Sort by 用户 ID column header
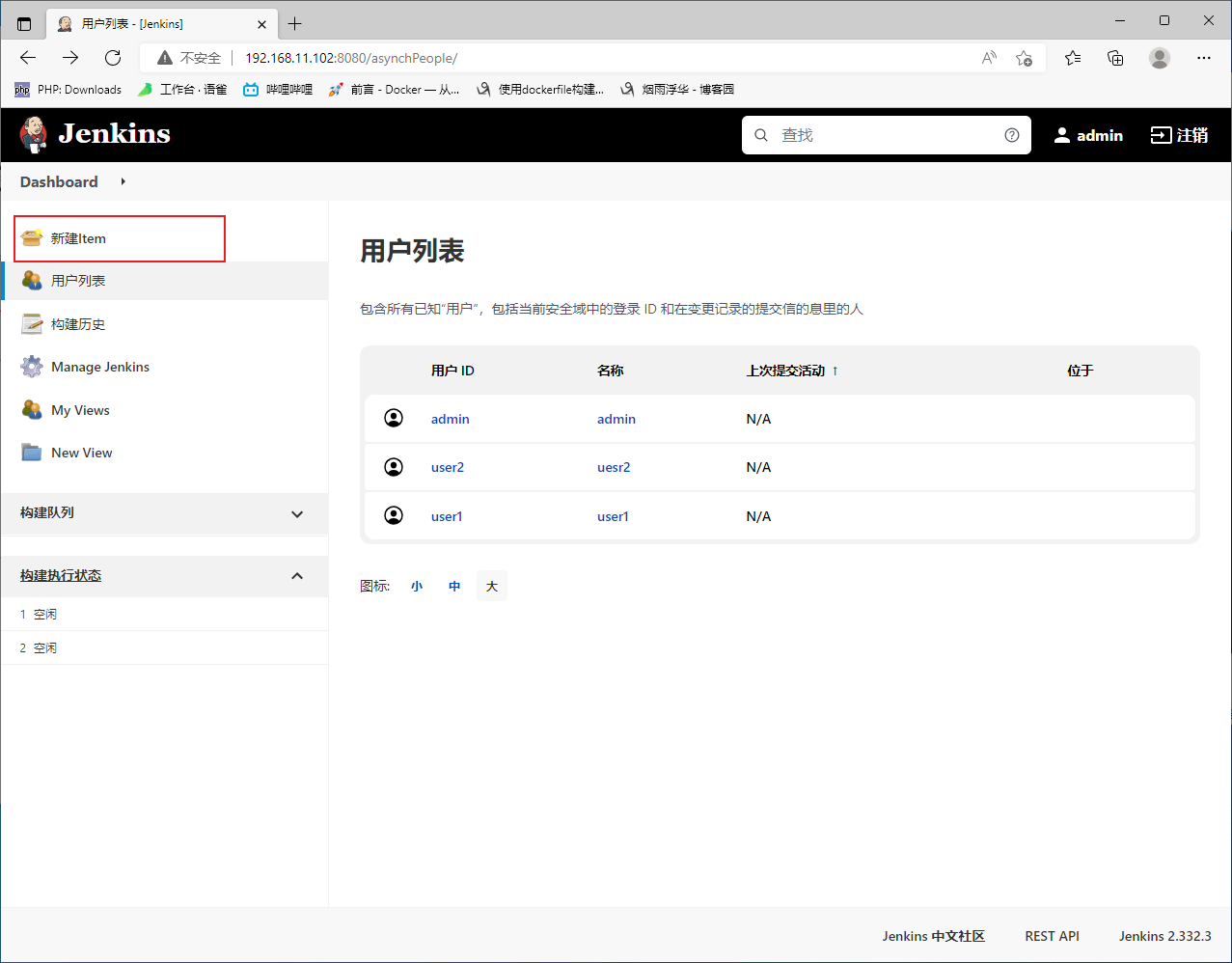The height and width of the screenshot is (963, 1232). coord(452,371)
